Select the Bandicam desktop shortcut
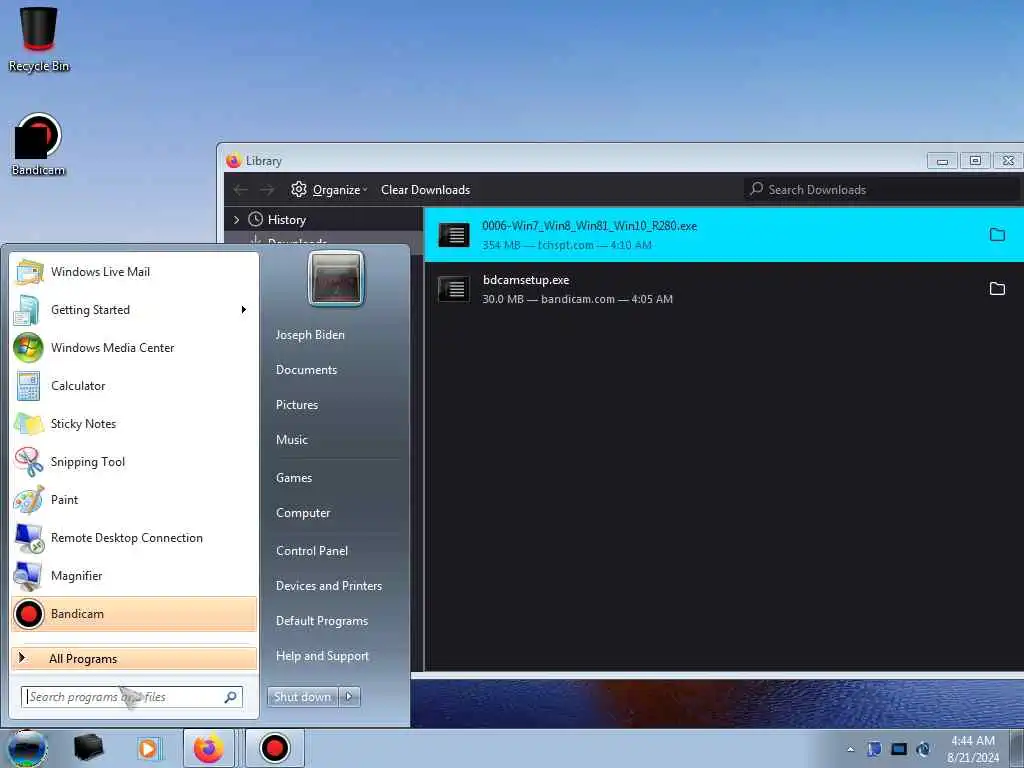 click(x=38, y=144)
